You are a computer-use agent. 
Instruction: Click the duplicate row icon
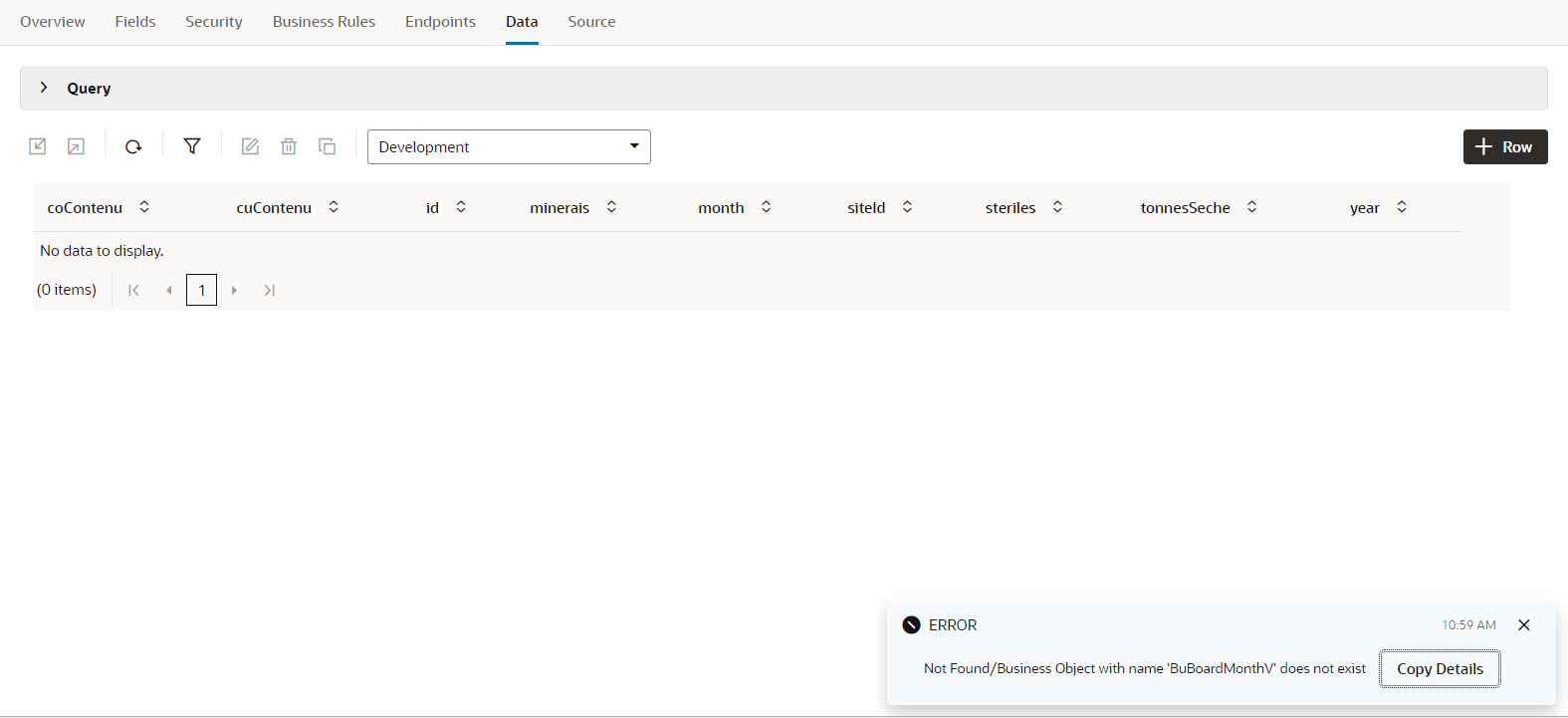tap(327, 146)
